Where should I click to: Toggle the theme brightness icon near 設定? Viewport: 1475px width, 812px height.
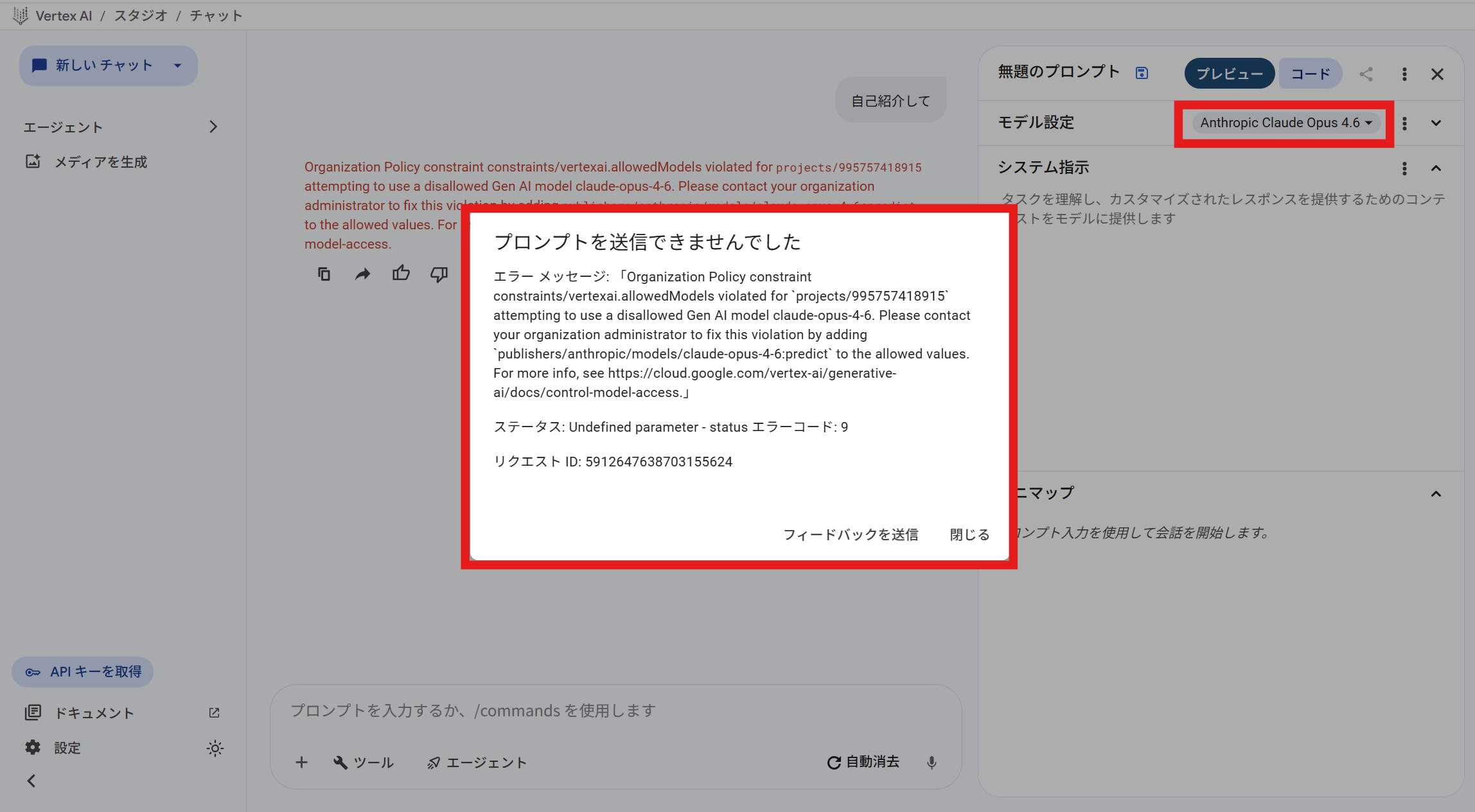pos(215,748)
